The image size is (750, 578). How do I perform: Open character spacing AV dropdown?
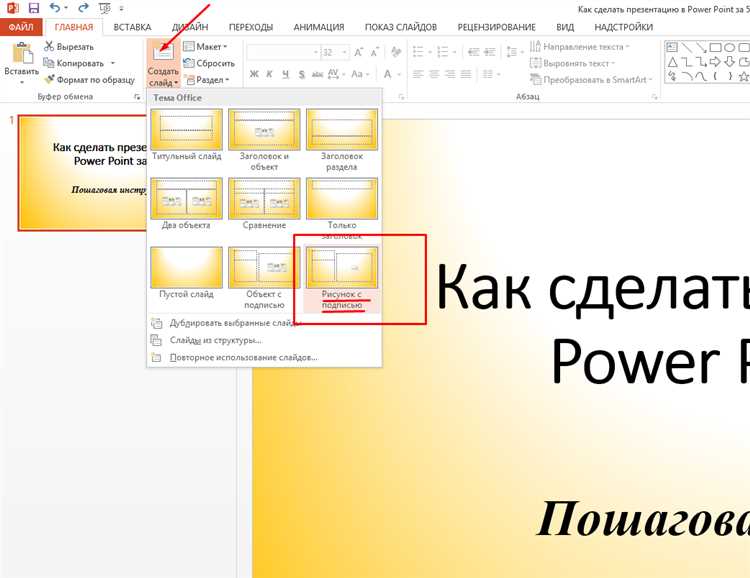335,74
